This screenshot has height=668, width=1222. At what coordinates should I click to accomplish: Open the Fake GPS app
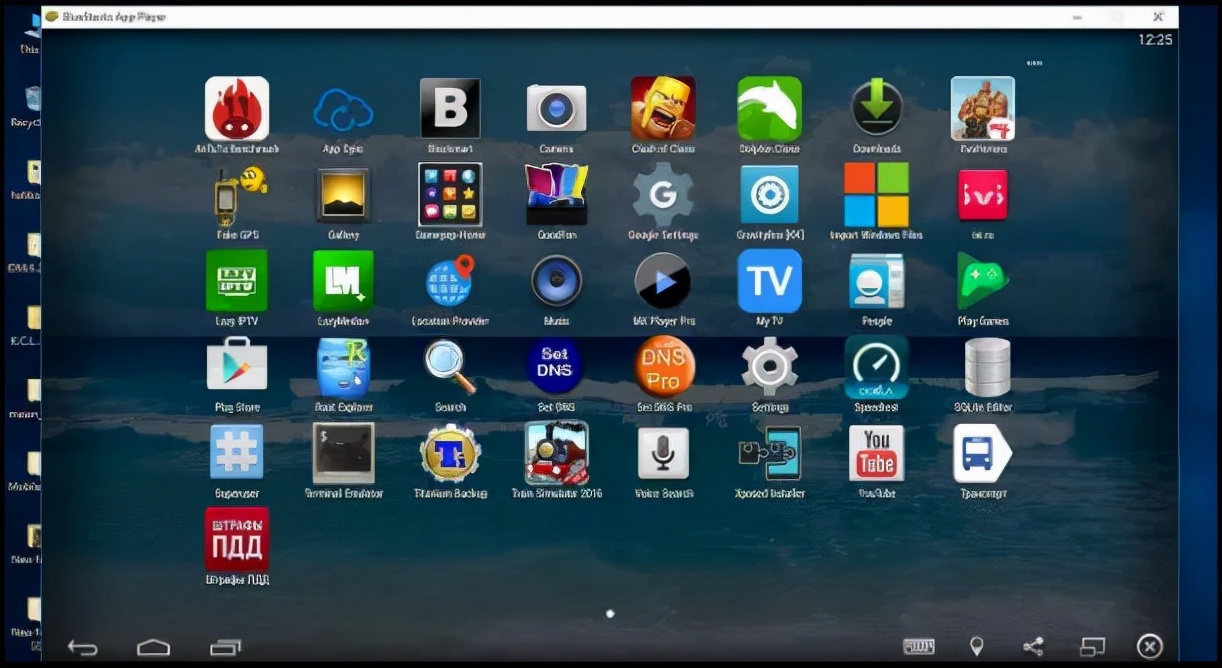238,195
